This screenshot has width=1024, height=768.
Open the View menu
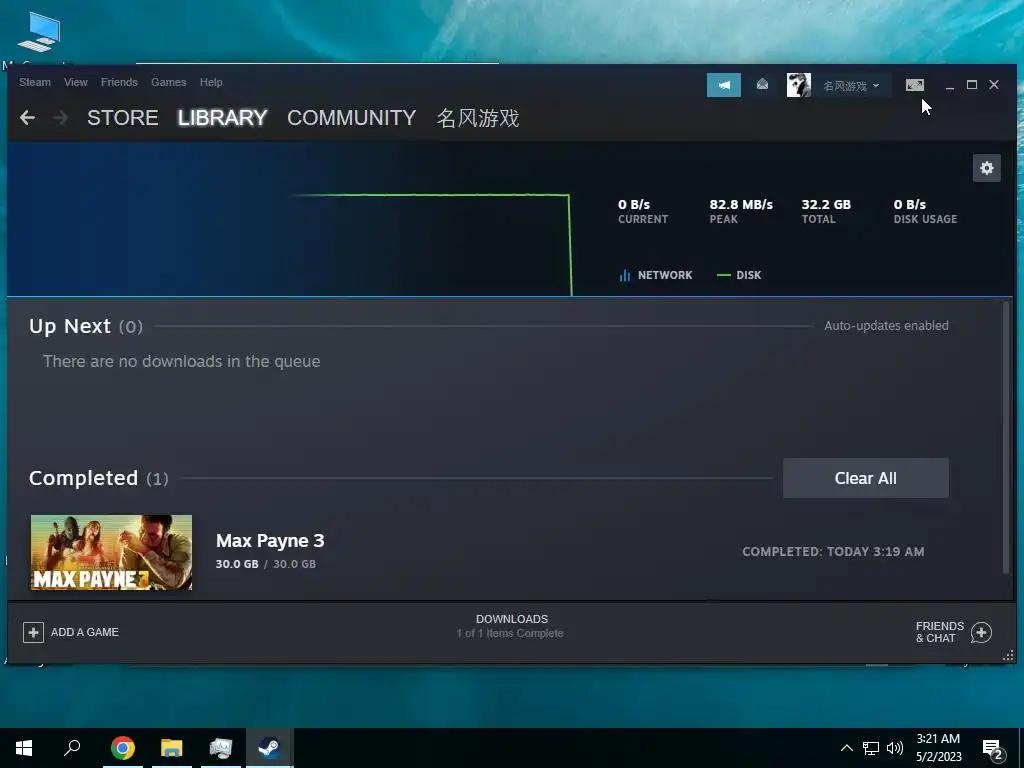pyautogui.click(x=76, y=82)
